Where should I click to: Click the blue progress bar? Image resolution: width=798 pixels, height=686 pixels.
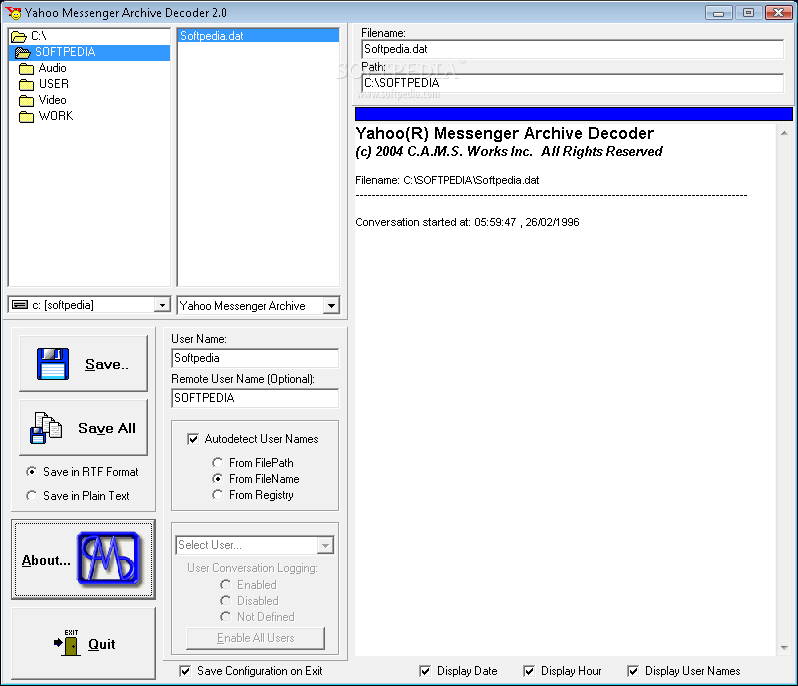pos(574,114)
